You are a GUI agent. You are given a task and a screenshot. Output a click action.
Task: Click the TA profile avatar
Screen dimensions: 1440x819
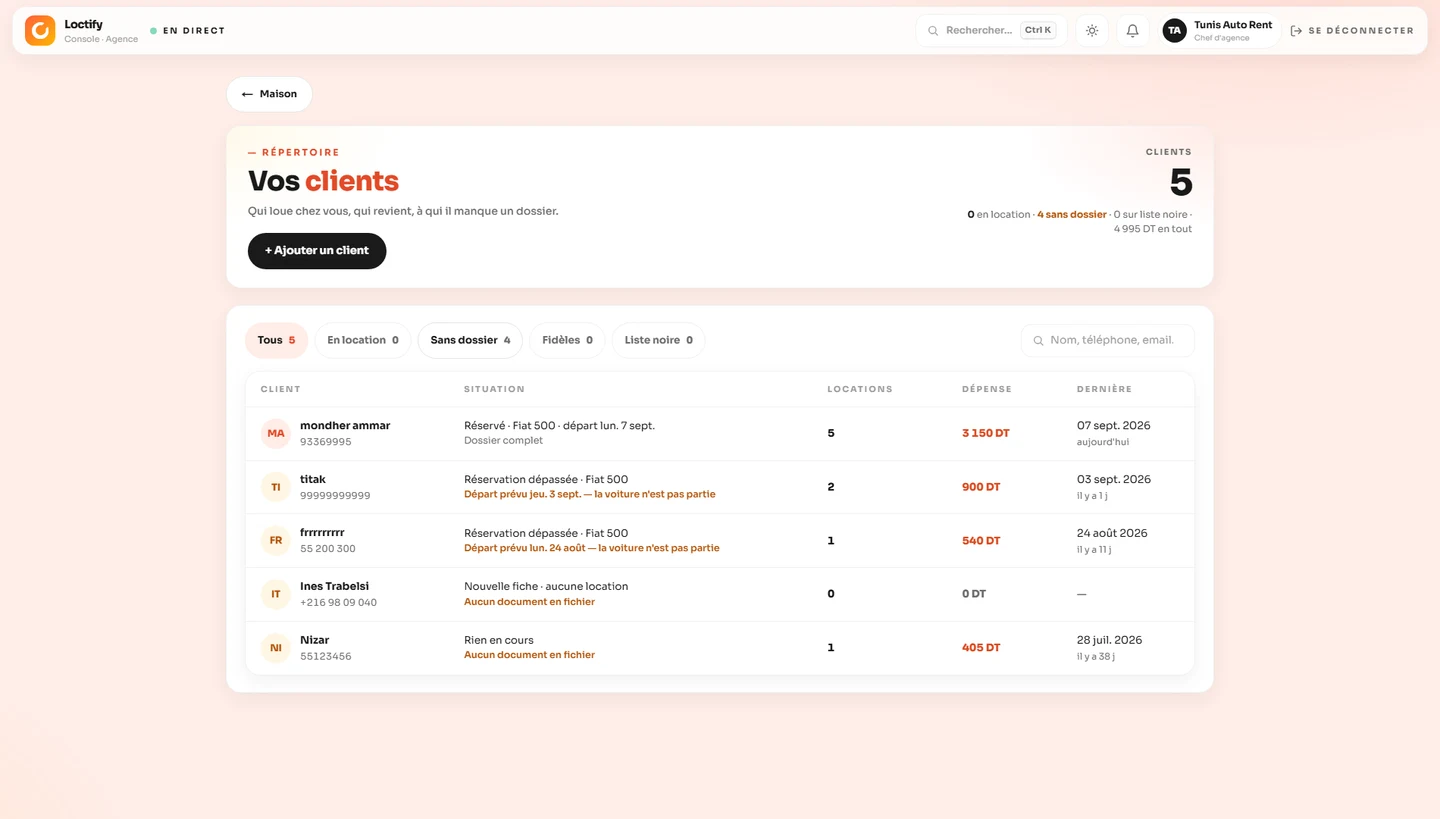1174,31
